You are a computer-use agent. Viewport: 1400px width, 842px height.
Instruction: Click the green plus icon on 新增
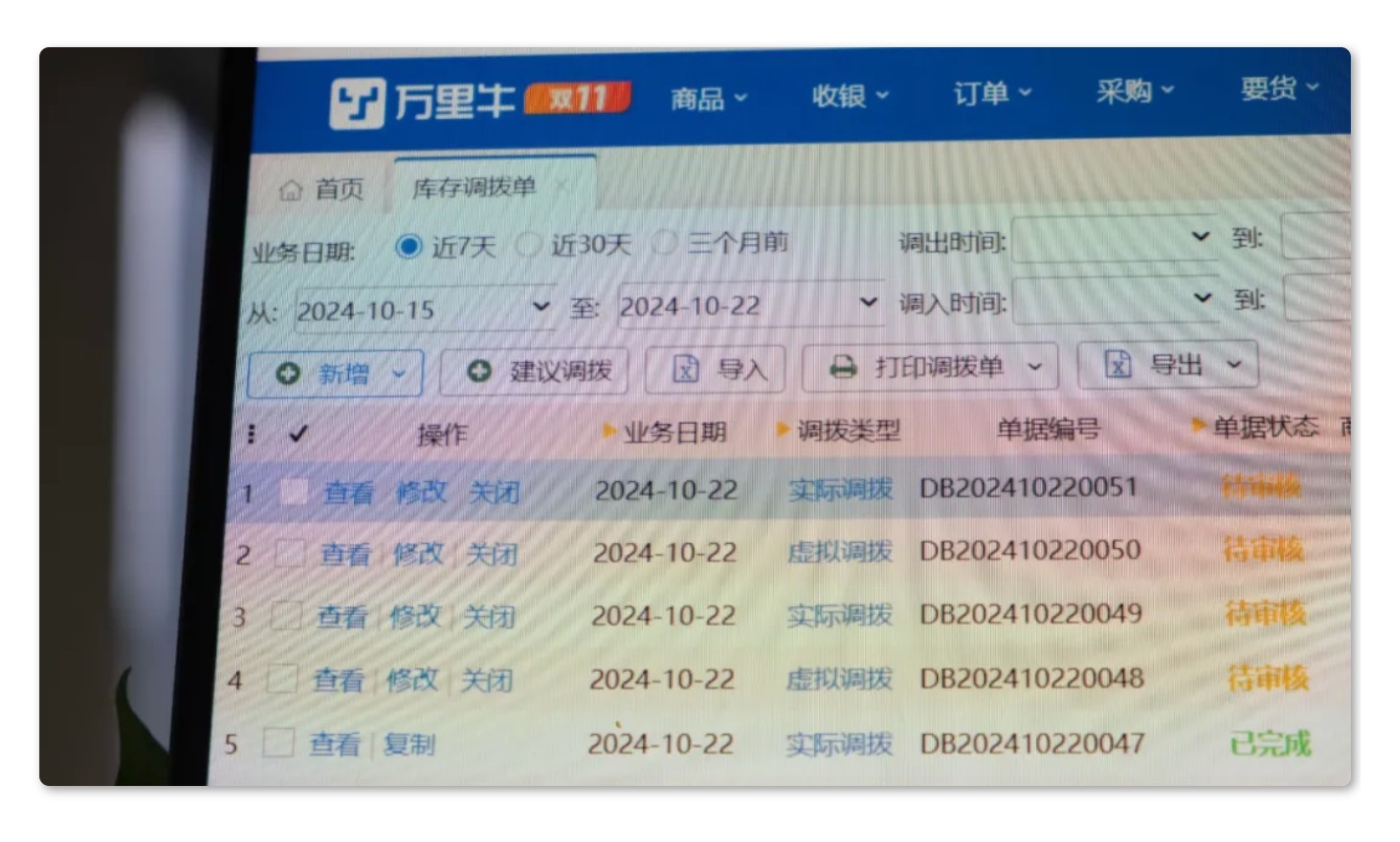[288, 374]
